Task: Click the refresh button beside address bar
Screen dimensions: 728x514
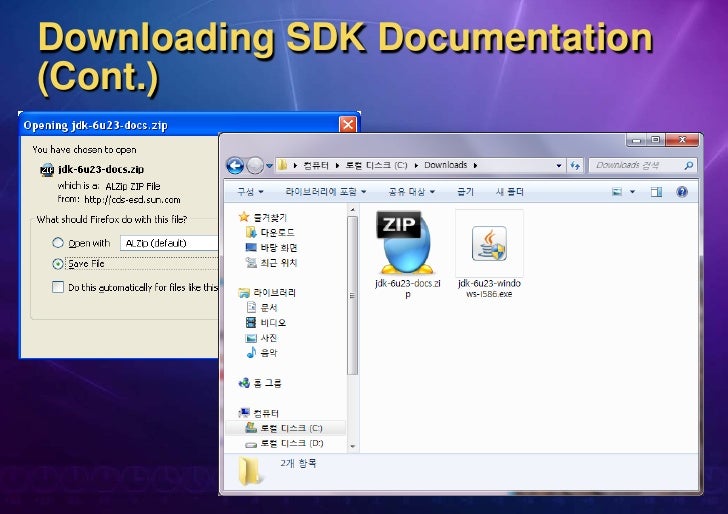Action: [x=575, y=165]
